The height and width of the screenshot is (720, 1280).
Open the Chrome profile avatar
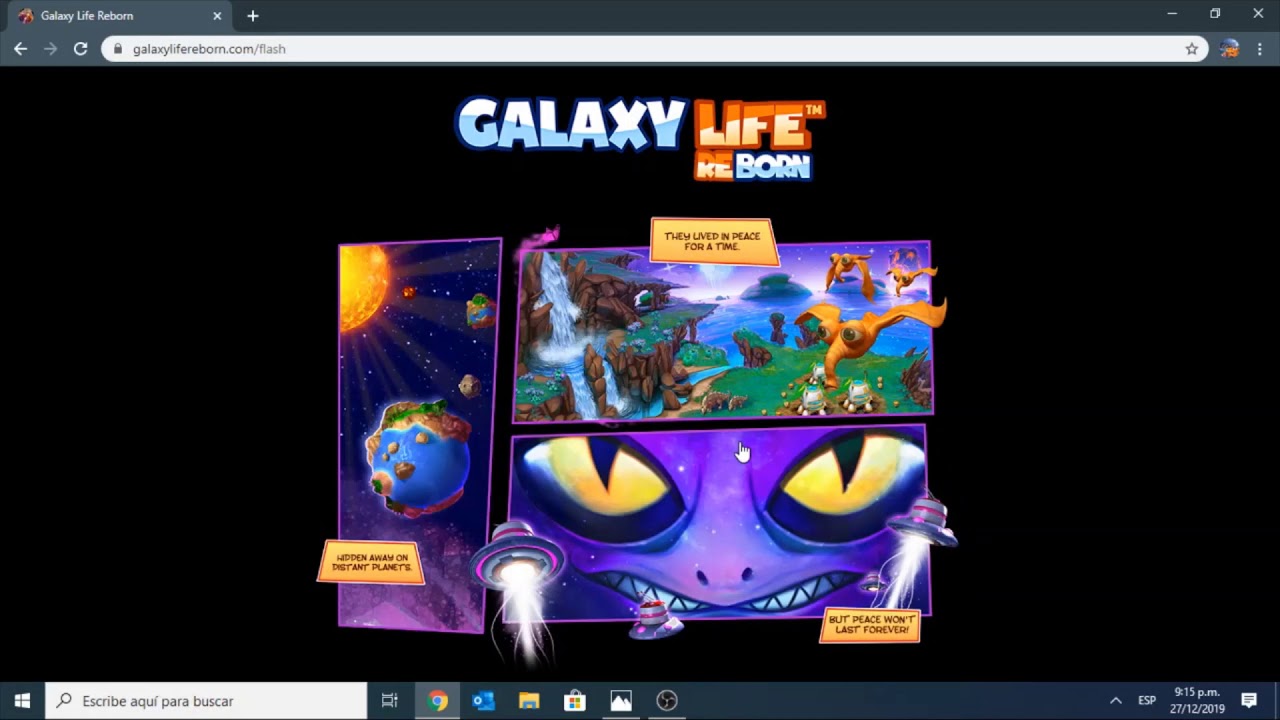(1230, 48)
